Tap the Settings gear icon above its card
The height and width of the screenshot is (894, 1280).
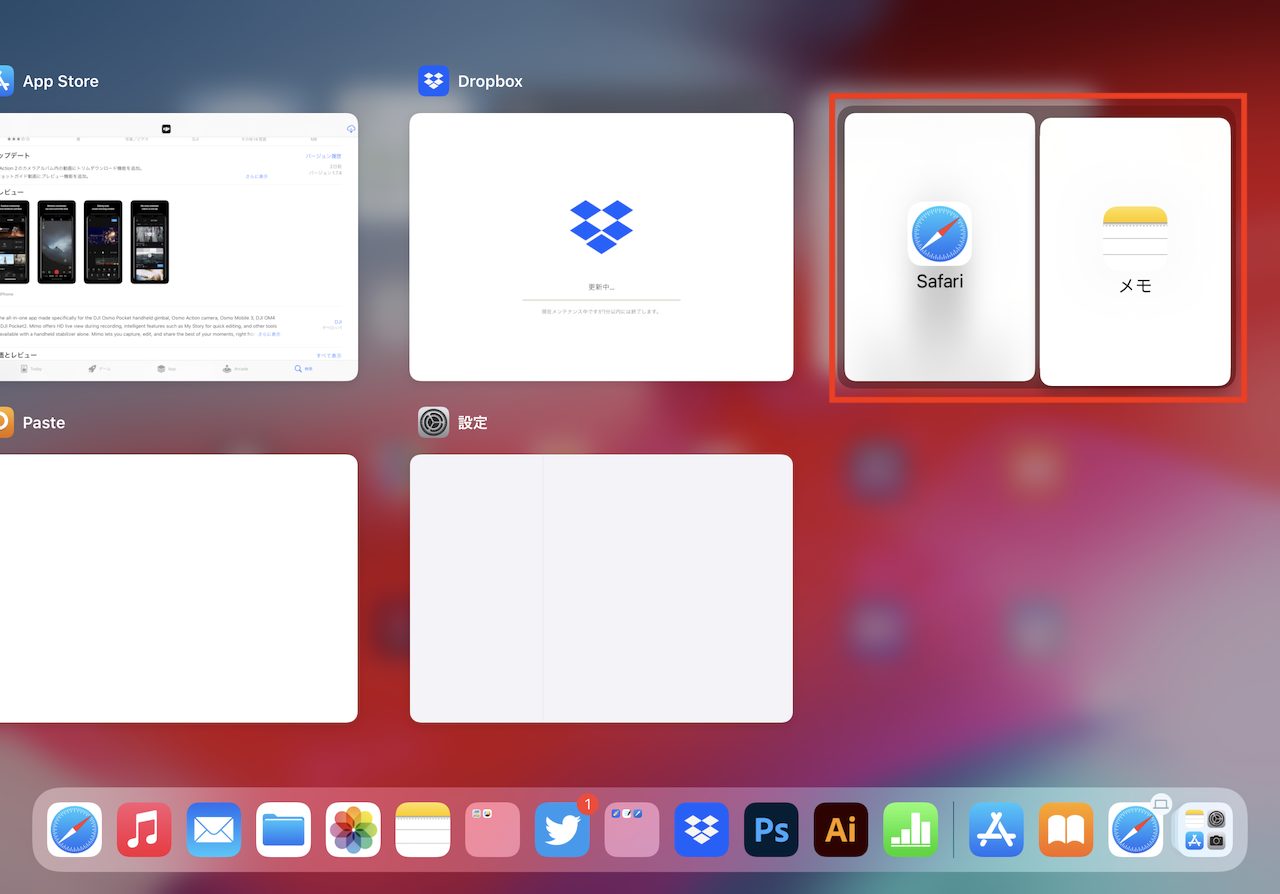[x=434, y=422]
